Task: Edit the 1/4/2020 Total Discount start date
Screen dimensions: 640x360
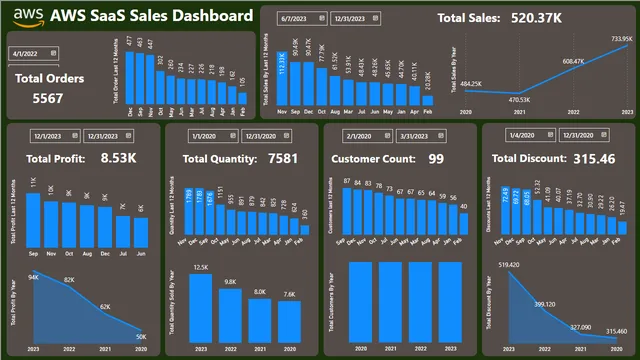Action: click(x=522, y=136)
